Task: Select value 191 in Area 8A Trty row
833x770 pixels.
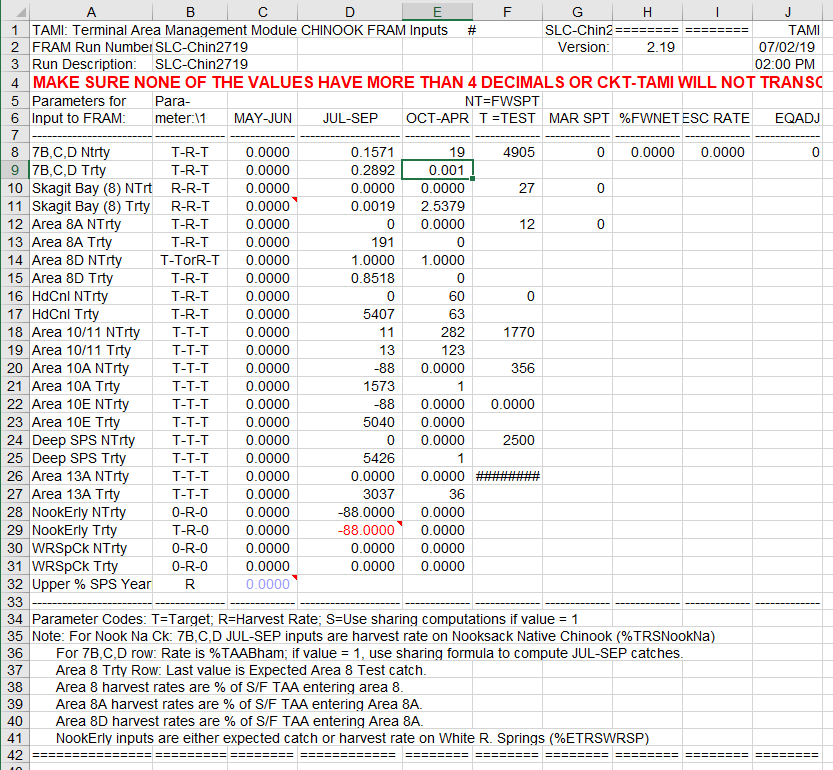Action: 350,242
